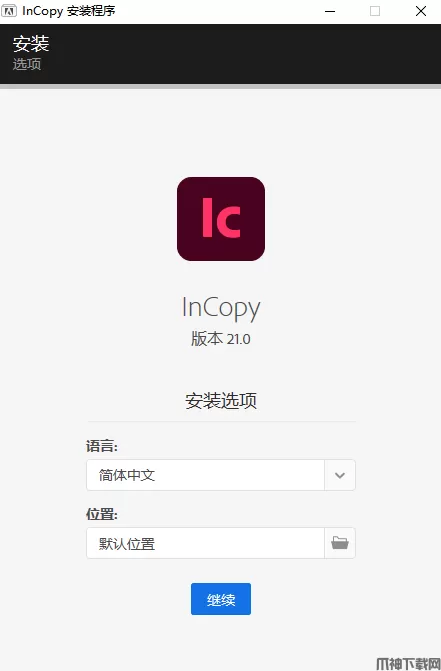Image resolution: width=441 pixels, height=671 pixels.
Task: Click the Adobe installer title bar icon
Action: coord(9,11)
